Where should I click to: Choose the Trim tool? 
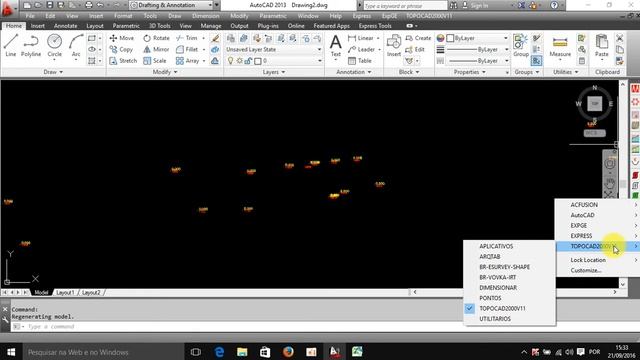(x=187, y=38)
